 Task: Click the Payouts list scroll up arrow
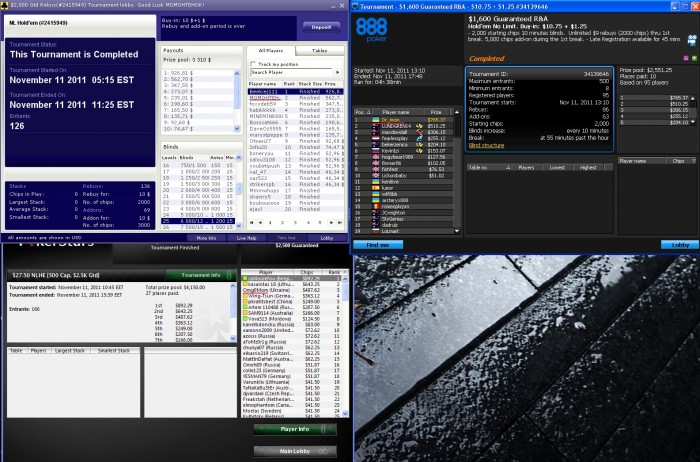coord(237,73)
